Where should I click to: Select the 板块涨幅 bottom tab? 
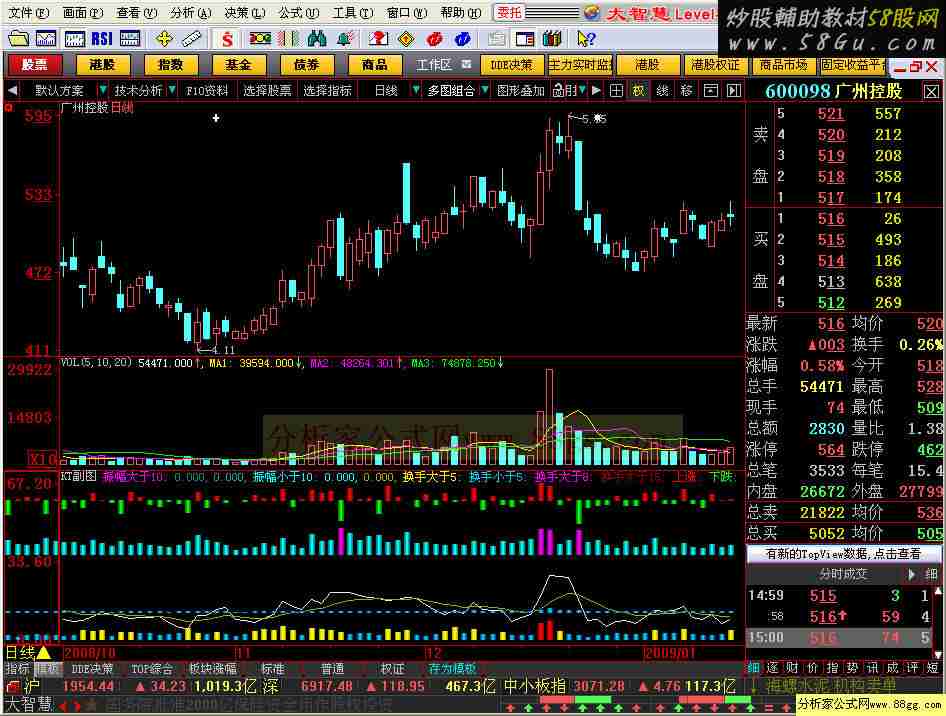(212, 668)
